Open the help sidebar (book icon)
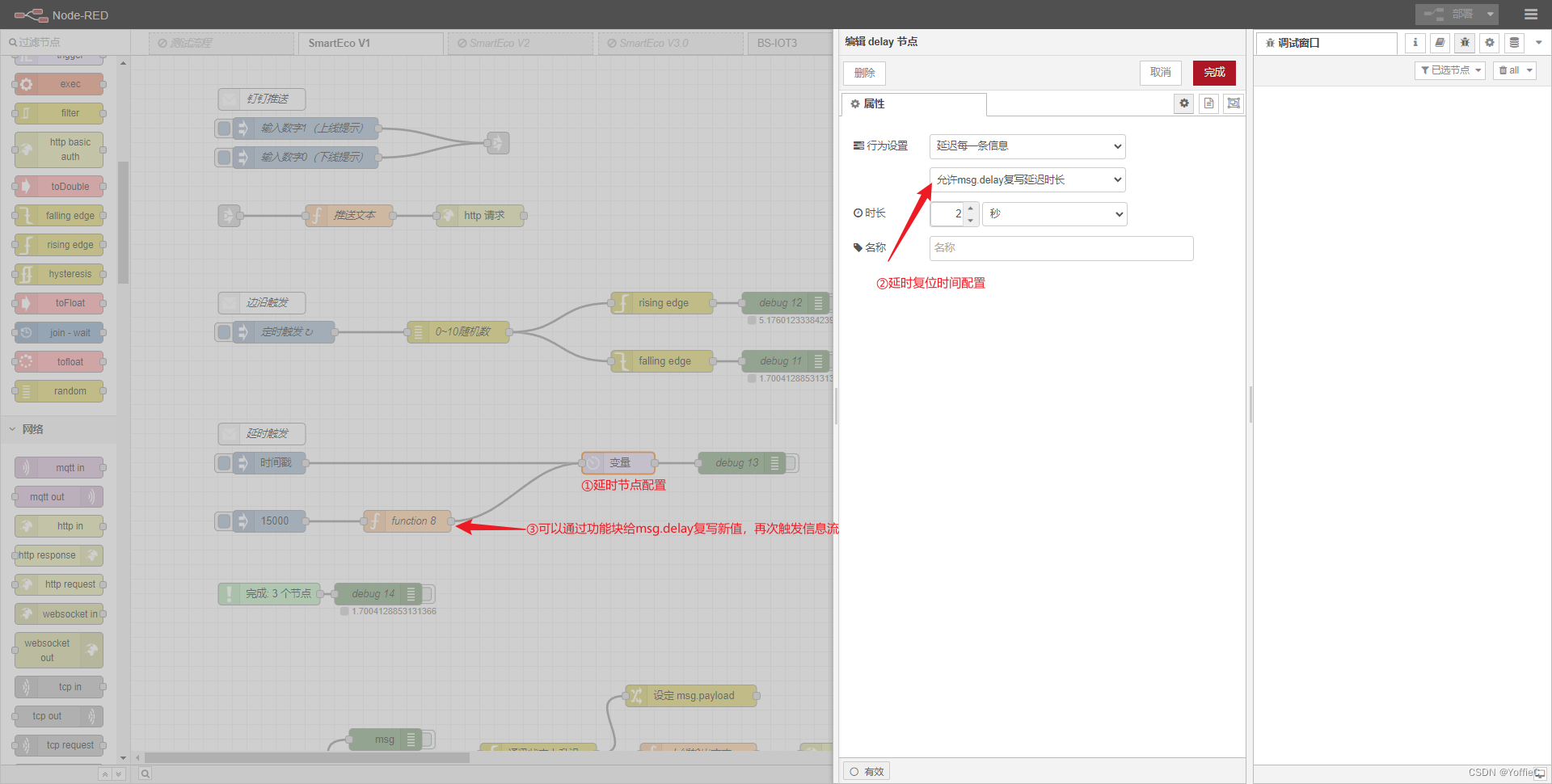Screen dimensions: 1552x784 click(x=1440, y=43)
